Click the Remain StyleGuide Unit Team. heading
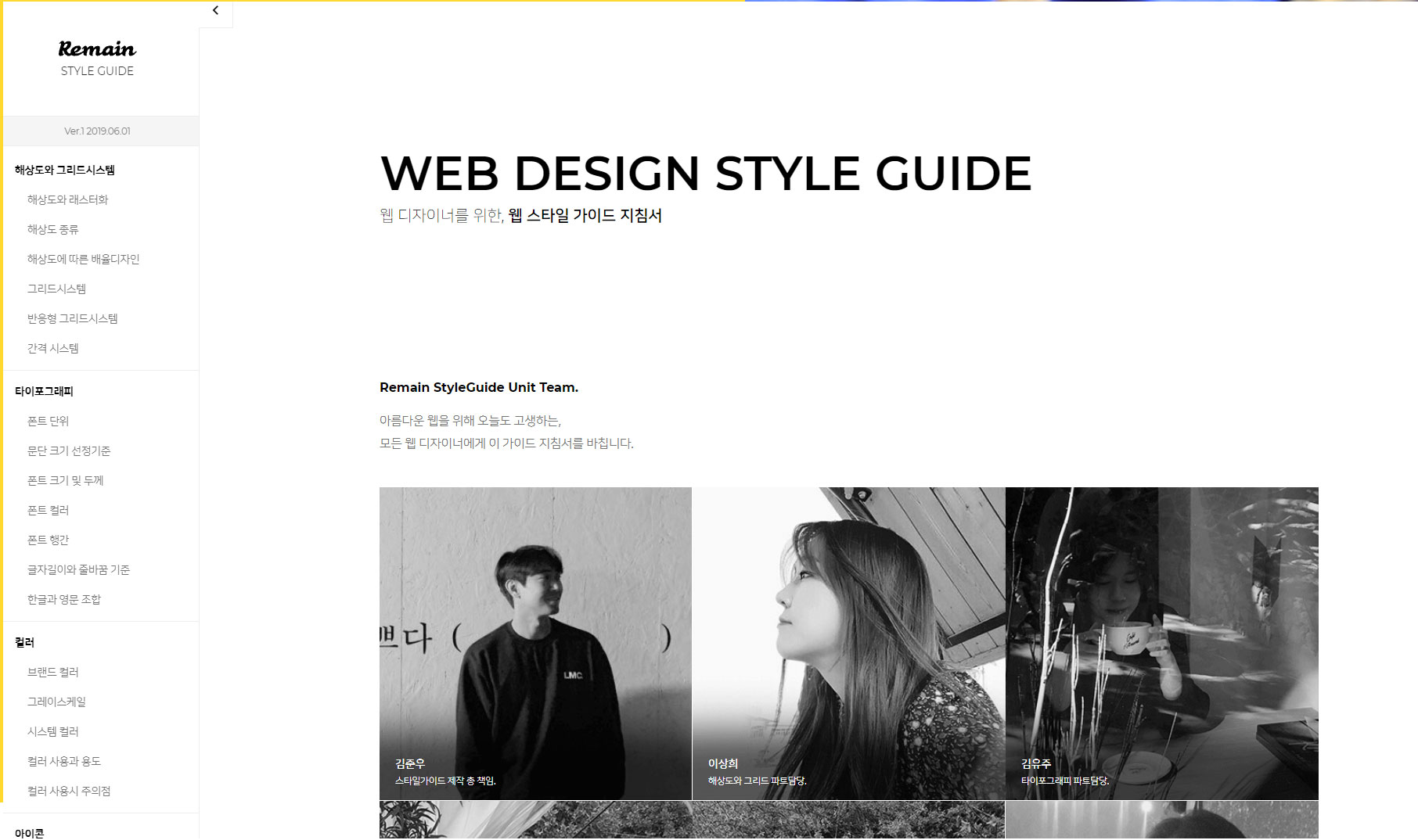This screenshot has width=1418, height=840. (x=479, y=387)
